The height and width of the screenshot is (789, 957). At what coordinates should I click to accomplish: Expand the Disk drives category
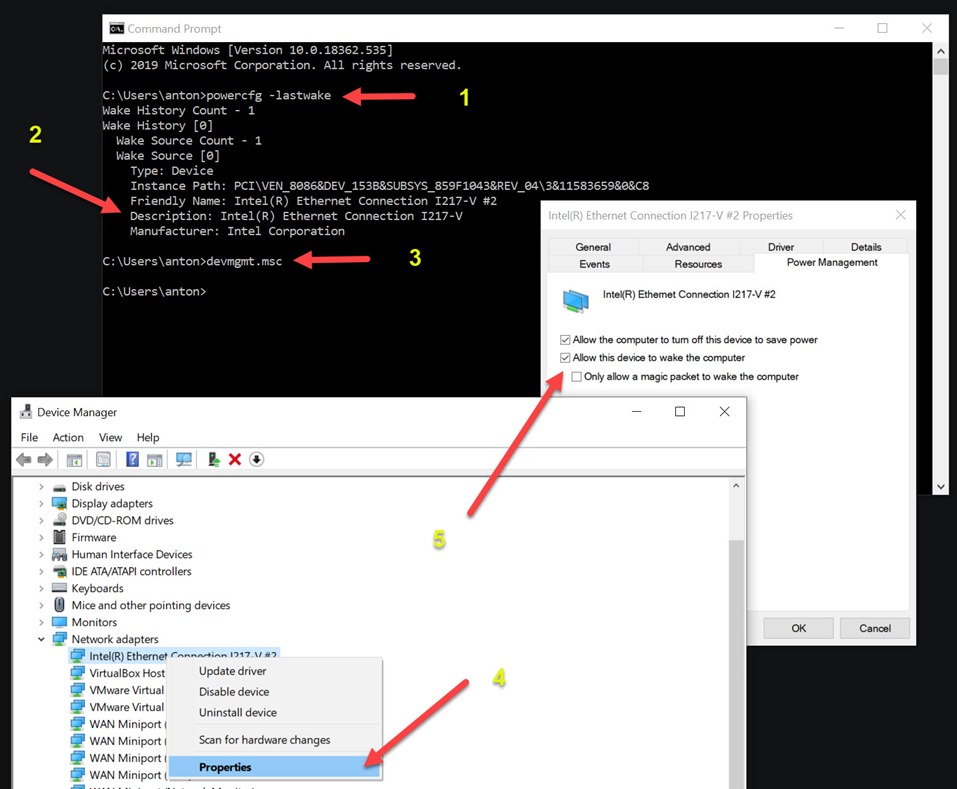(41, 487)
